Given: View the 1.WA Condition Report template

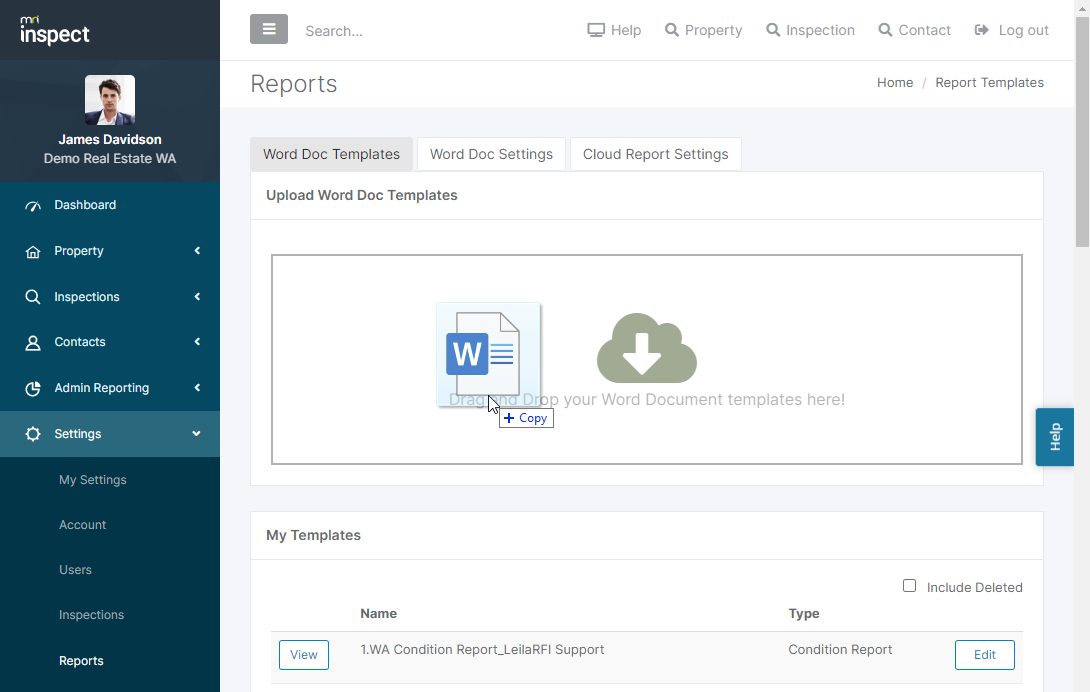Looking at the screenshot, I should [304, 655].
